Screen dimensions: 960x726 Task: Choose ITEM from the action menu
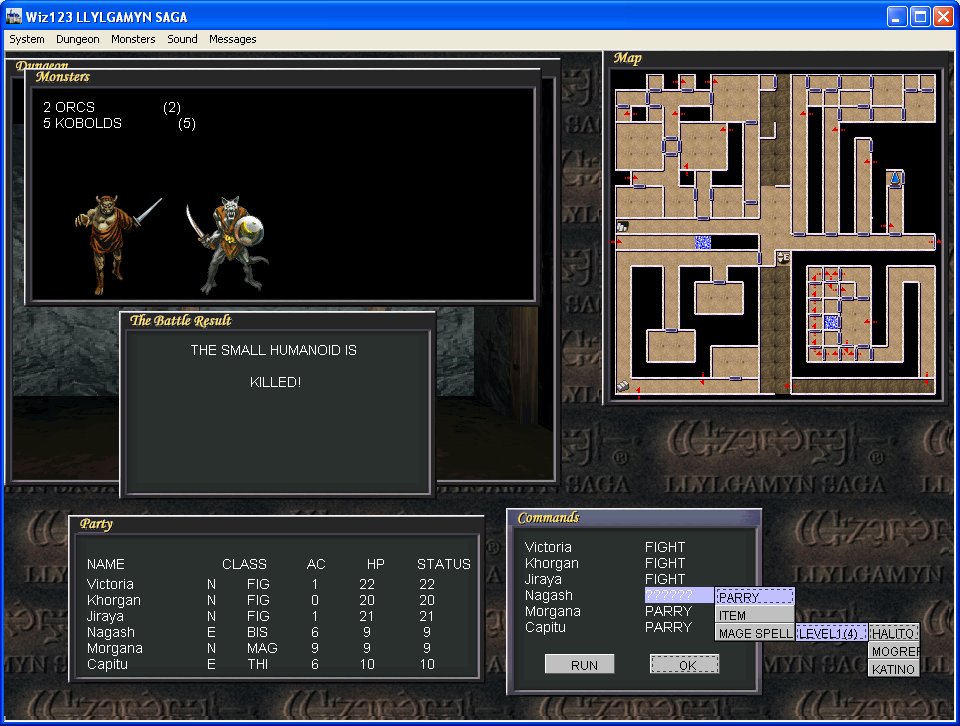click(x=754, y=615)
